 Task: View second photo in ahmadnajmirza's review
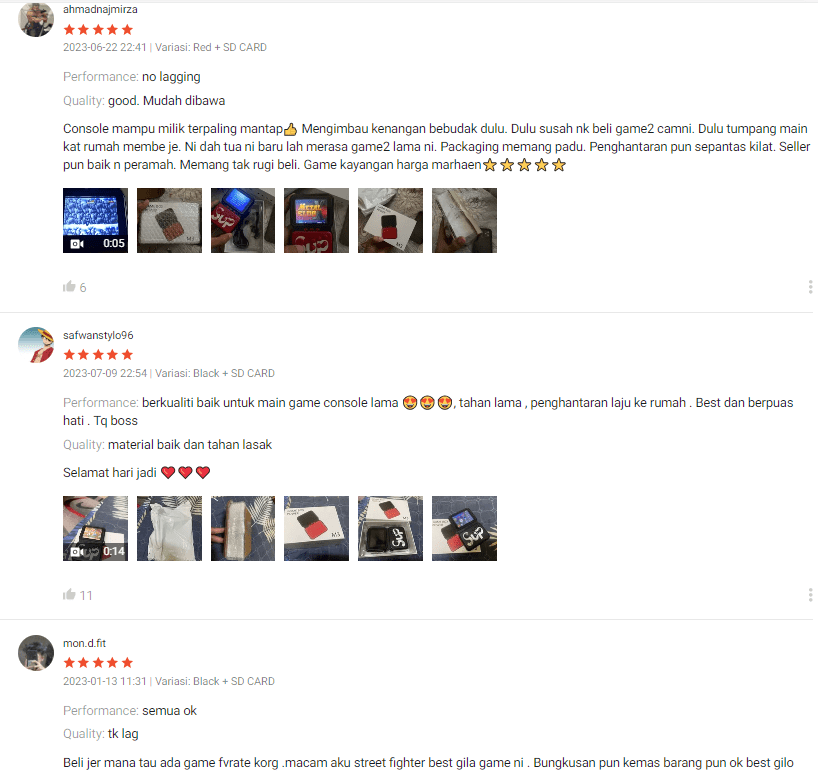click(x=170, y=221)
